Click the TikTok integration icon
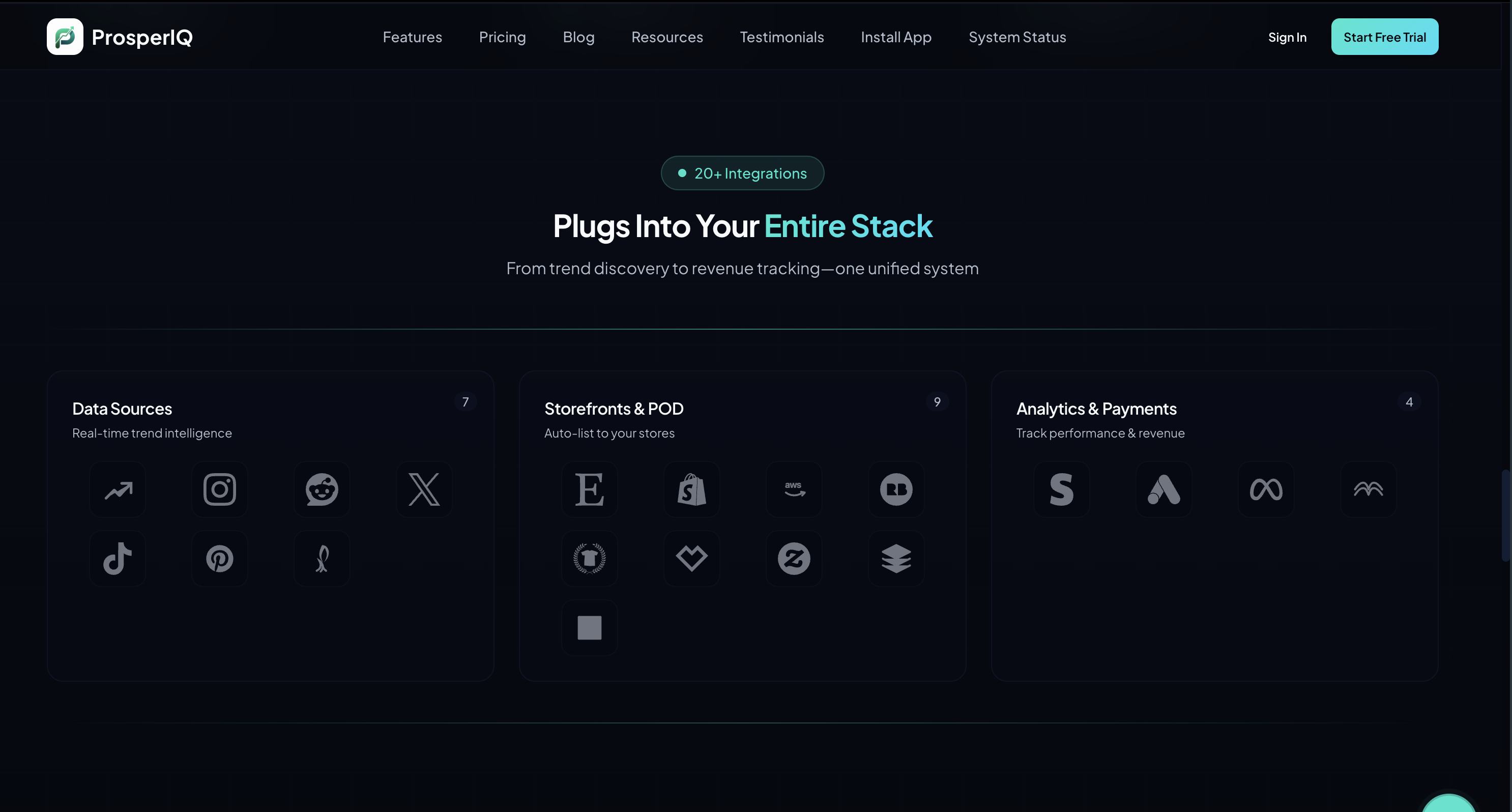 pyautogui.click(x=118, y=558)
